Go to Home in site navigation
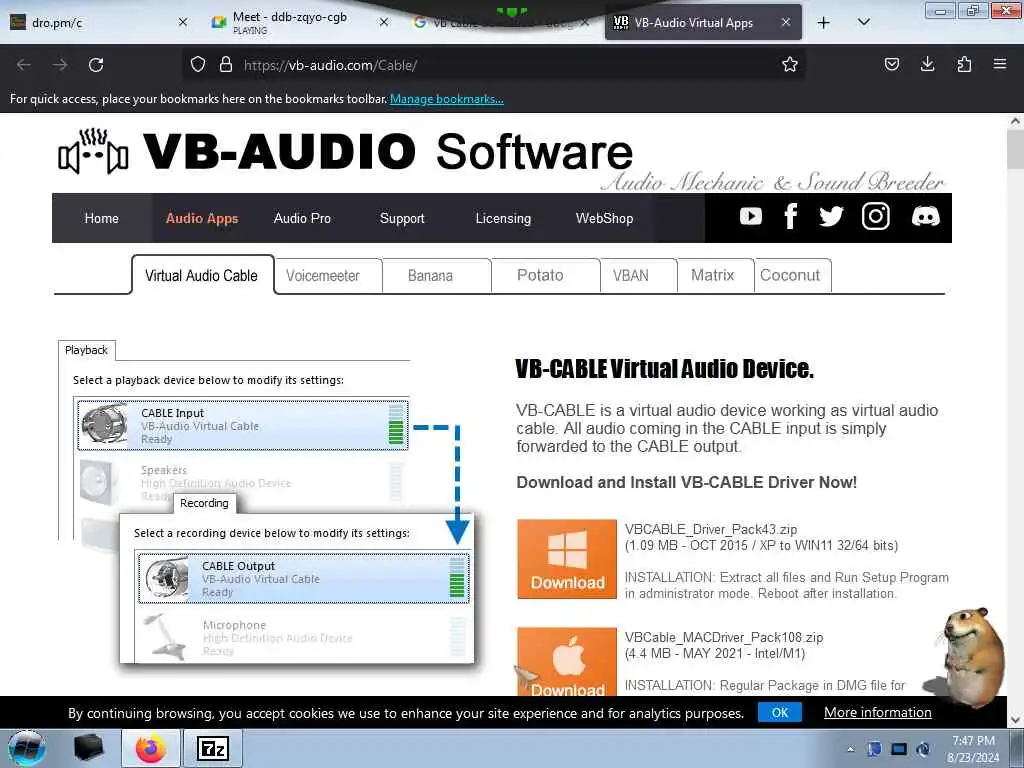 click(x=102, y=218)
